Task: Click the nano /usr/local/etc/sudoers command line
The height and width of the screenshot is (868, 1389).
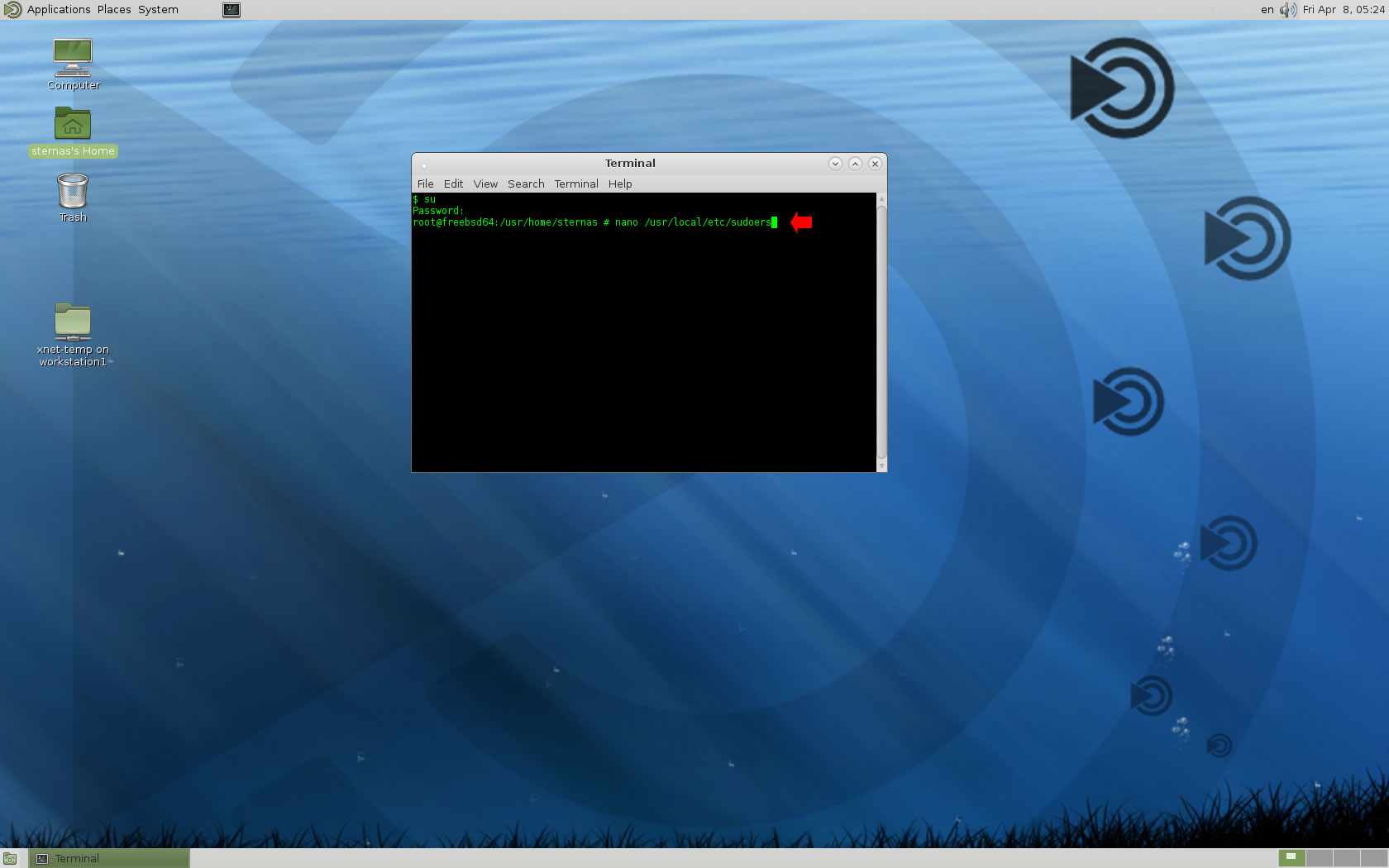Action: (594, 222)
